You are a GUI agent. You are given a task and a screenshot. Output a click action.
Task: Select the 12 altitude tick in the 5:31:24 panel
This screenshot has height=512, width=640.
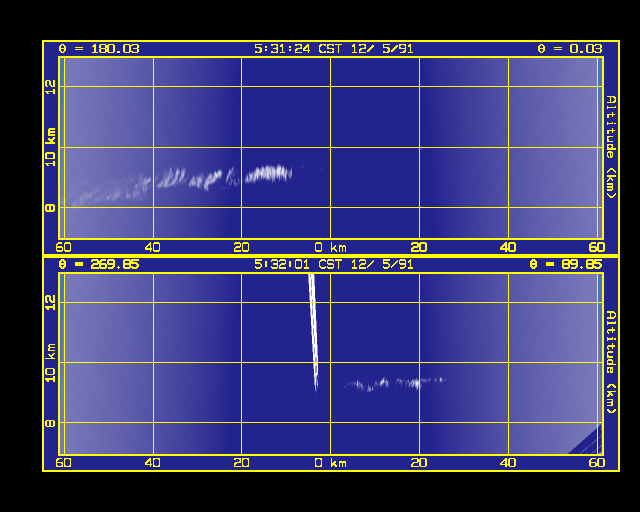pos(50,87)
